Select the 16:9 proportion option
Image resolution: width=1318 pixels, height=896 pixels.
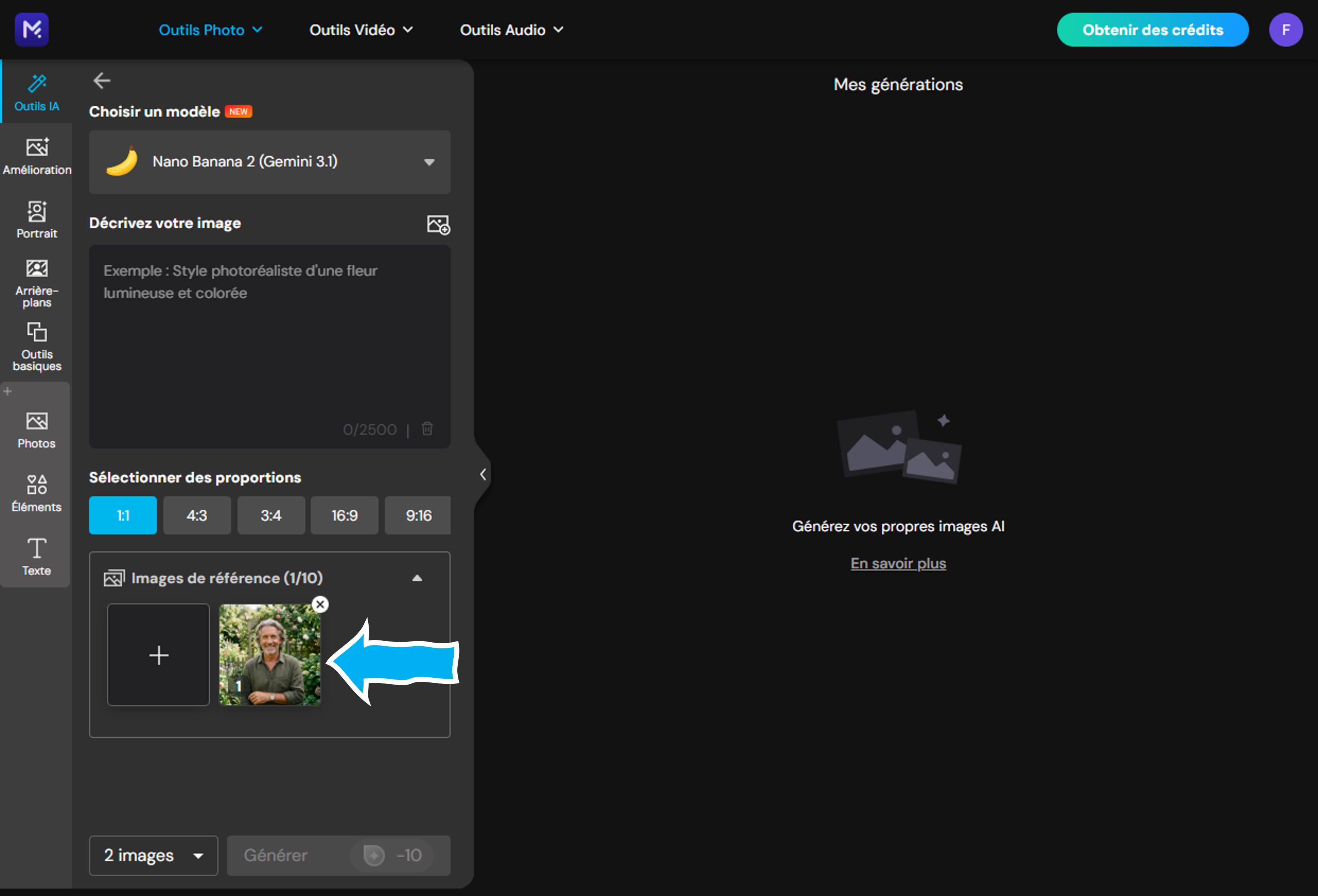point(344,515)
